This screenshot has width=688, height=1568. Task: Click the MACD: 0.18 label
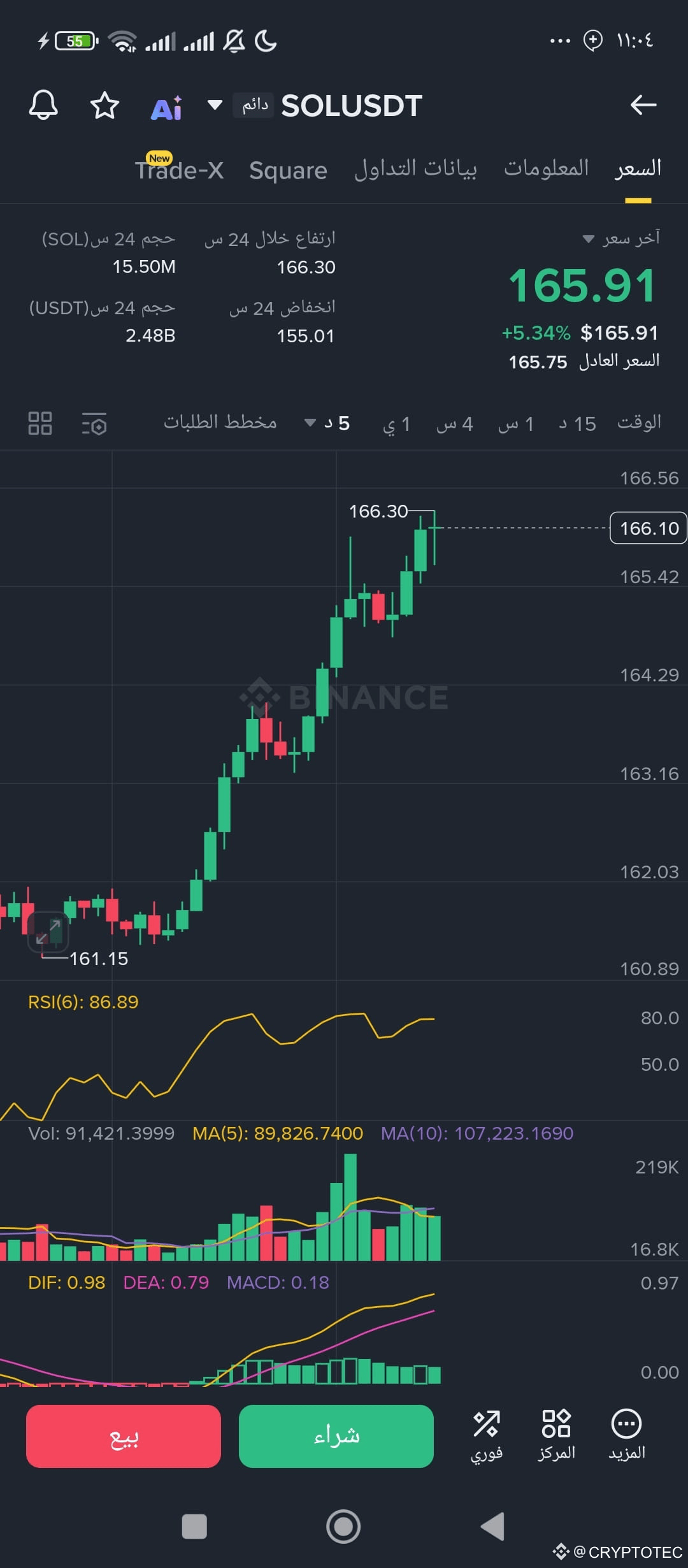(278, 1282)
